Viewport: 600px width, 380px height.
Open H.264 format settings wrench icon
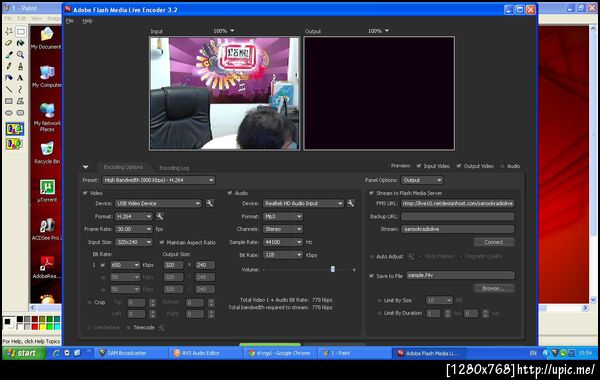[160, 216]
